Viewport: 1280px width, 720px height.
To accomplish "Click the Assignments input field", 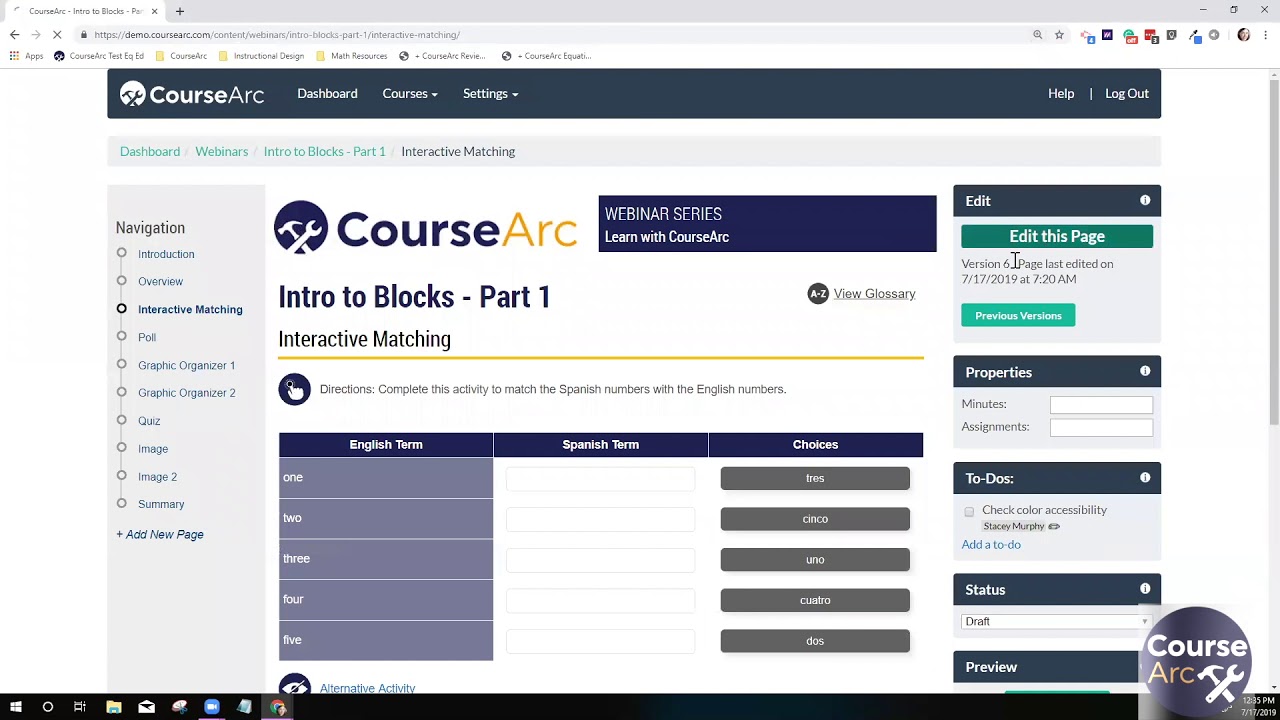I will (x=1101, y=428).
